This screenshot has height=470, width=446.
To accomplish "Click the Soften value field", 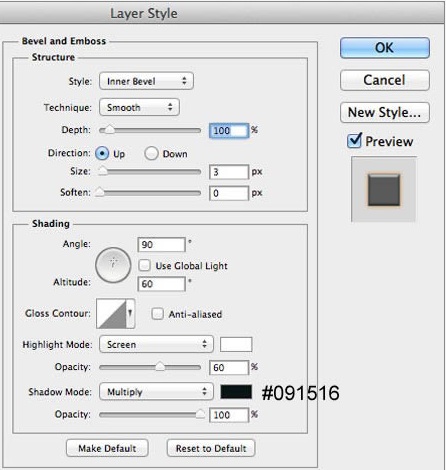I will (229, 193).
